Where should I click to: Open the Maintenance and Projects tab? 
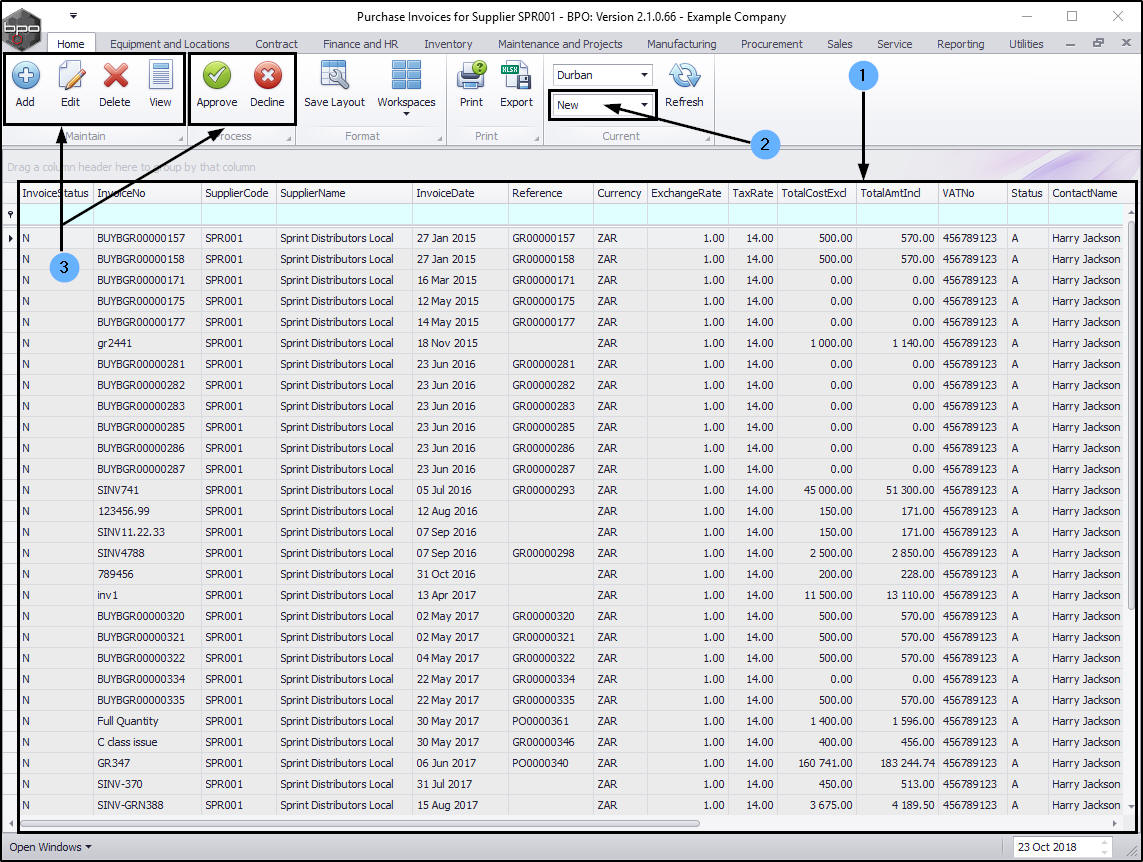click(560, 44)
